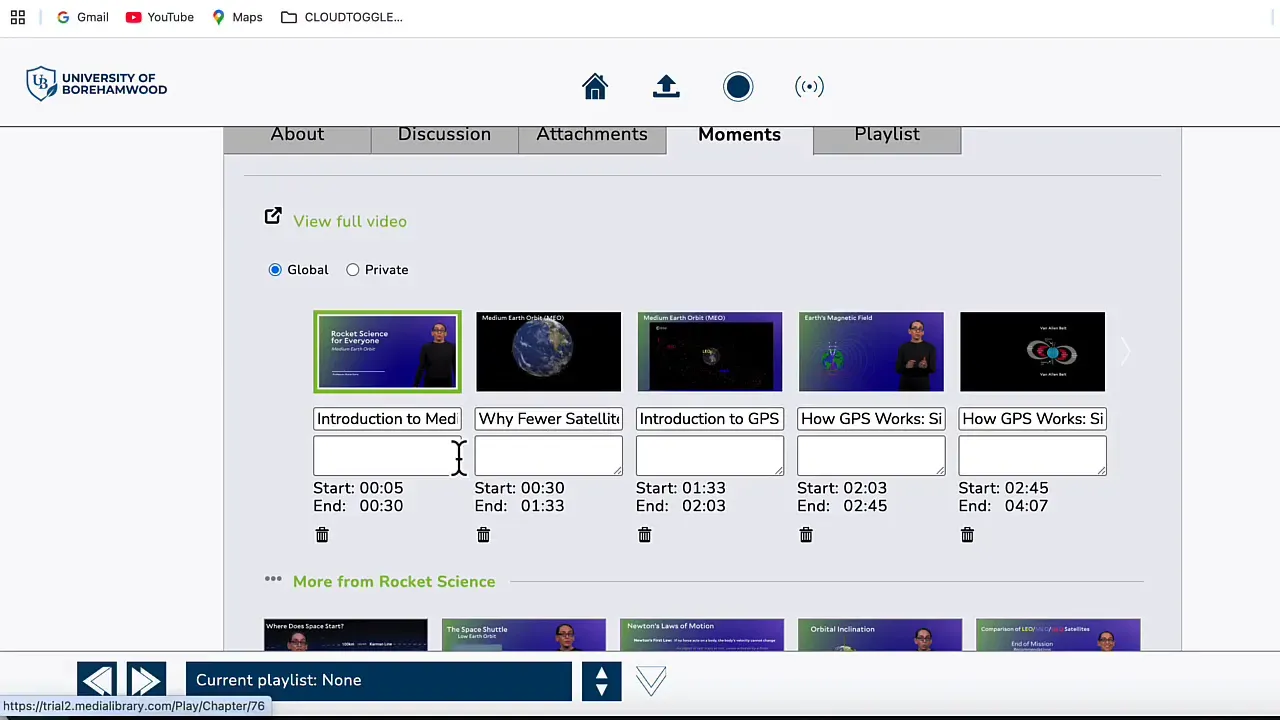
Task: Select the Private radio button
Action: click(353, 270)
